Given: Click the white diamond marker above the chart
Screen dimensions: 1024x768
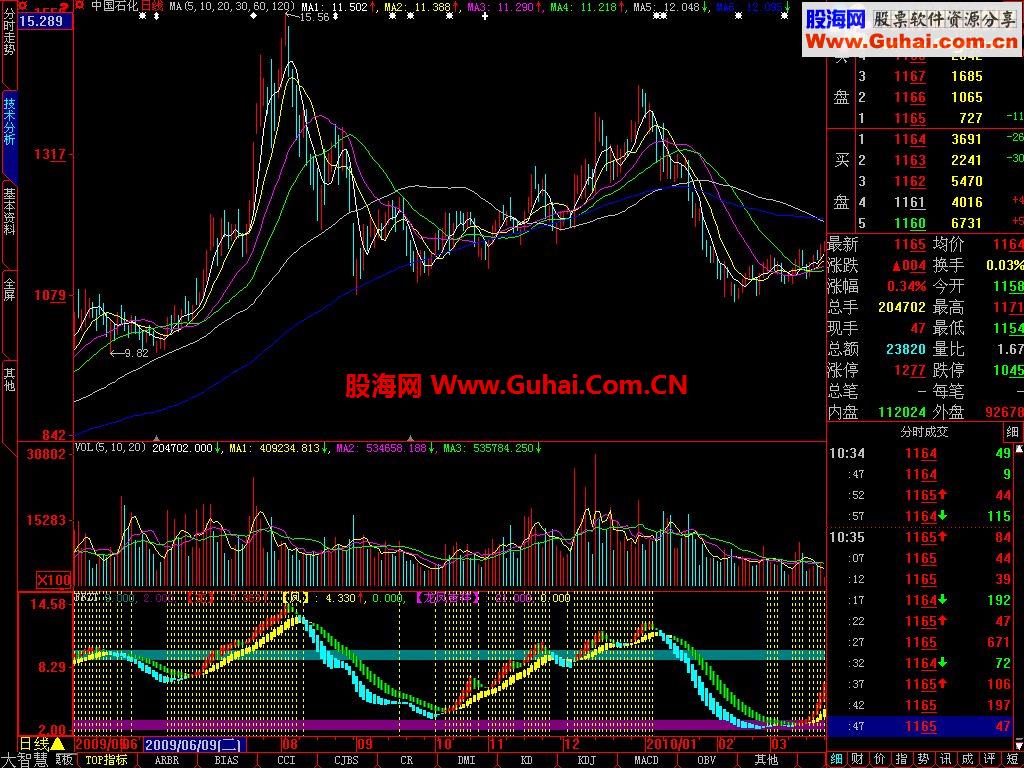Looking at the screenshot, I should tap(253, 16).
